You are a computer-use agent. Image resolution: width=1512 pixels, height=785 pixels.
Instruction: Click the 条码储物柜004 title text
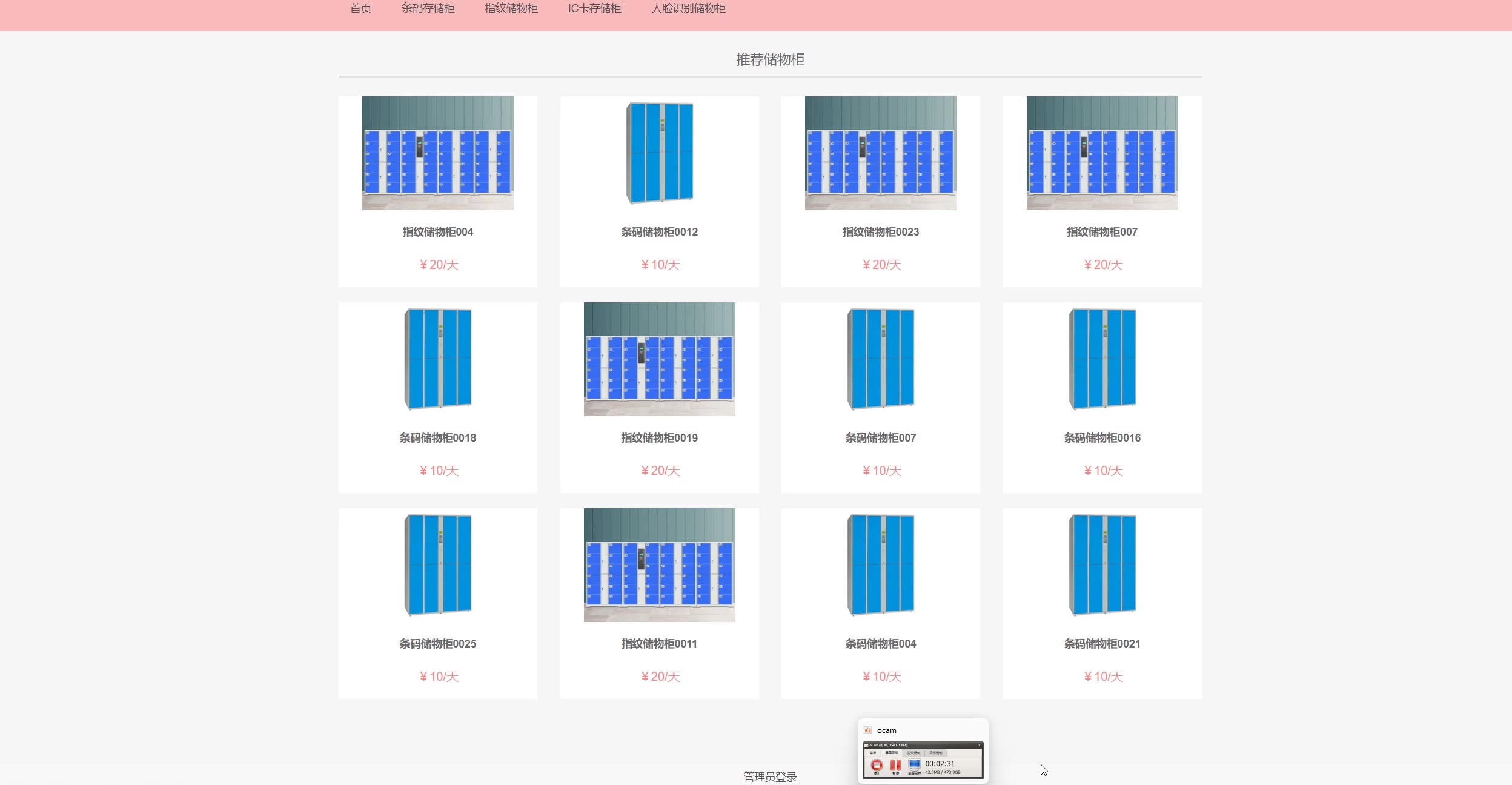click(x=880, y=644)
